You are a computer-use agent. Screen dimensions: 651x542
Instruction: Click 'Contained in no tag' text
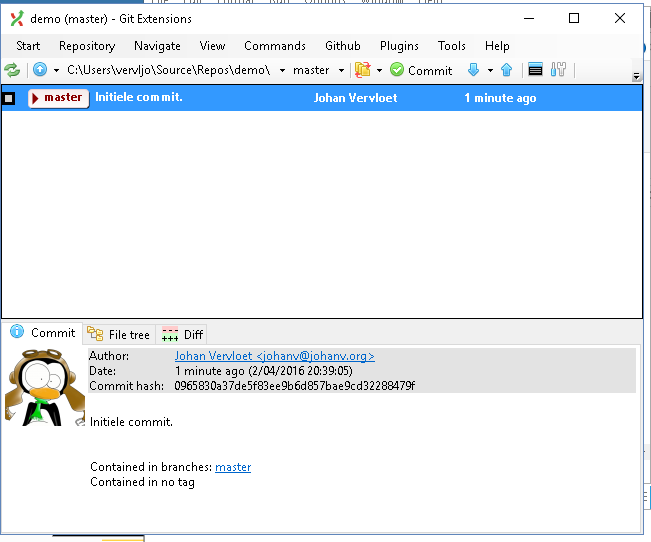tap(142, 482)
